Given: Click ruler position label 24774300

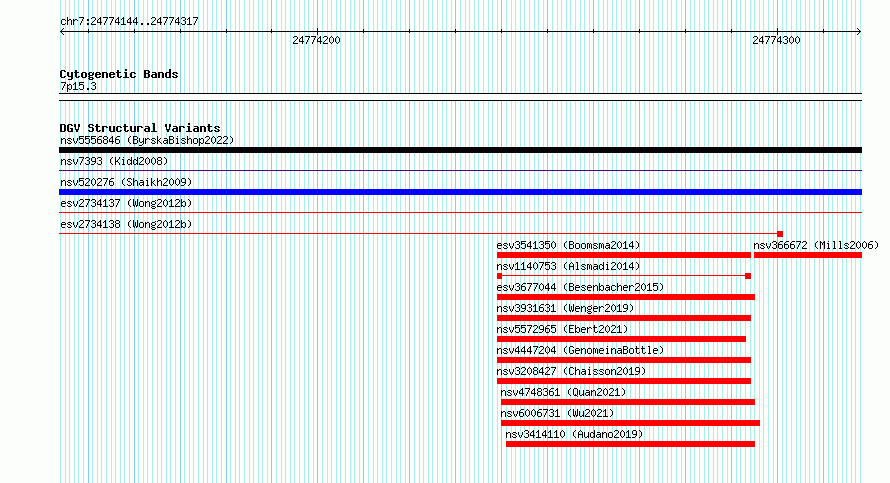Looking at the screenshot, I should 776,40.
